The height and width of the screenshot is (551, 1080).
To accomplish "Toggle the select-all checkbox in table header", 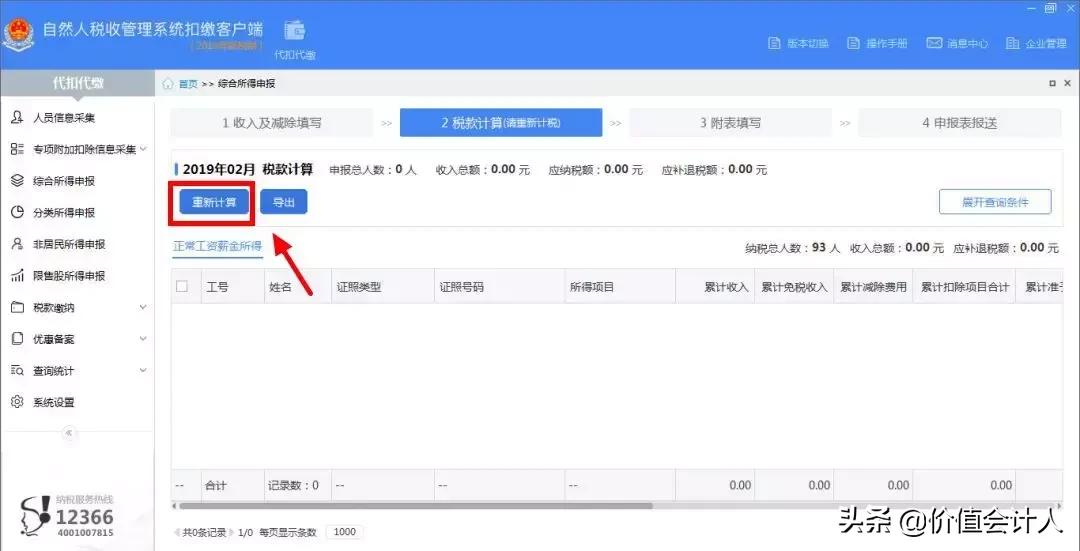I will click(x=182, y=287).
